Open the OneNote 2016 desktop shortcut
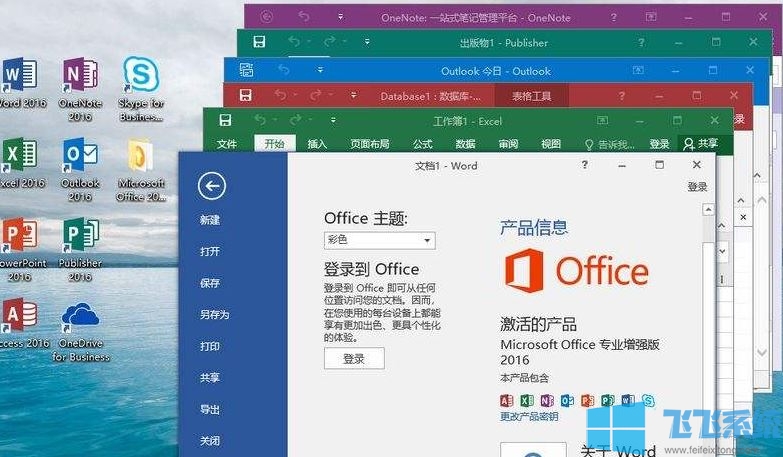 (x=80, y=89)
